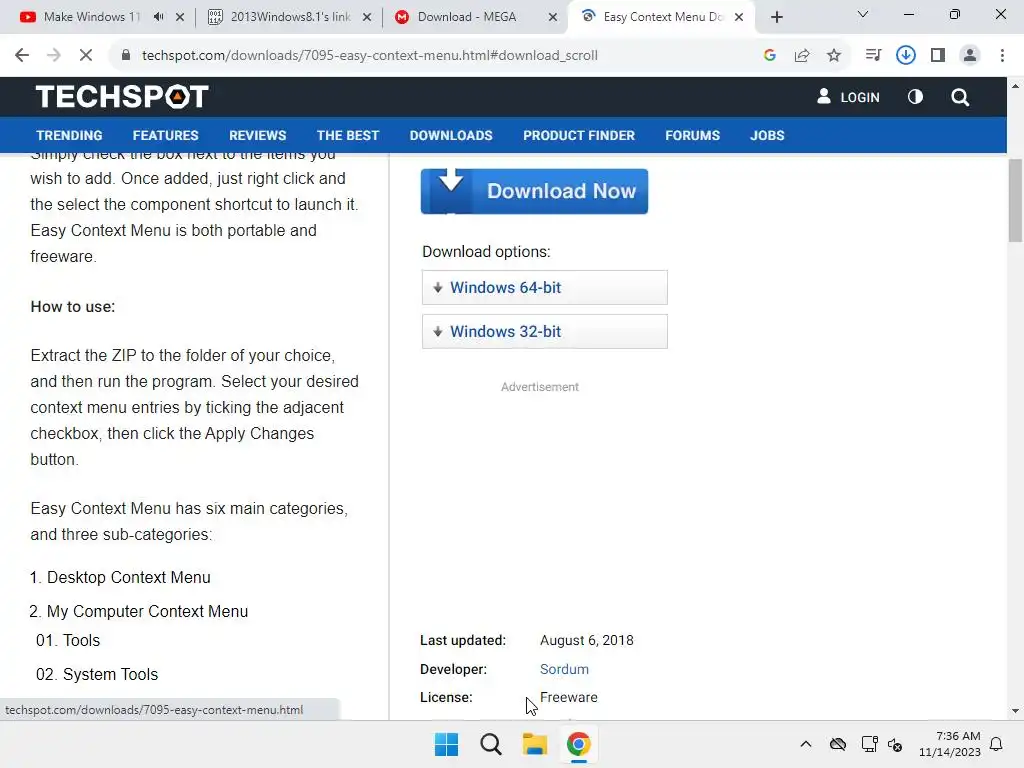Image resolution: width=1024 pixels, height=768 pixels.
Task: Close the Download - MEGA tab
Action: (x=553, y=17)
